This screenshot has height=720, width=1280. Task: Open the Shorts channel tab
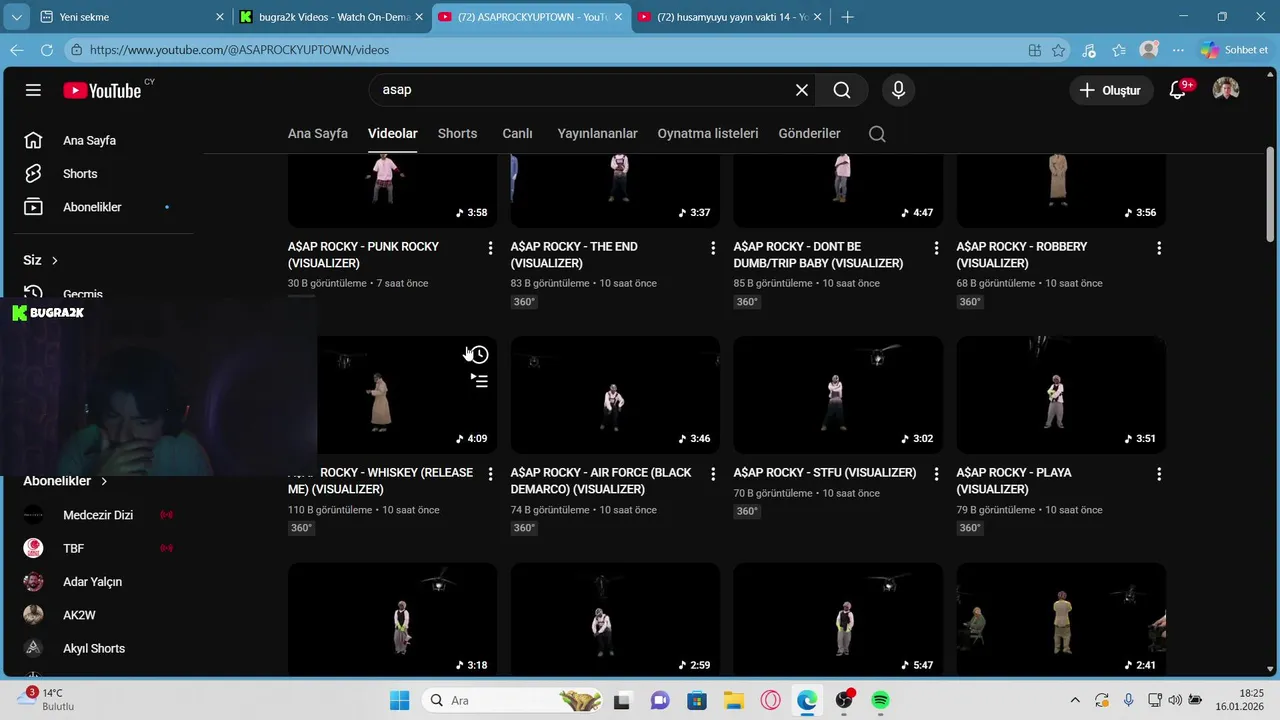point(457,134)
